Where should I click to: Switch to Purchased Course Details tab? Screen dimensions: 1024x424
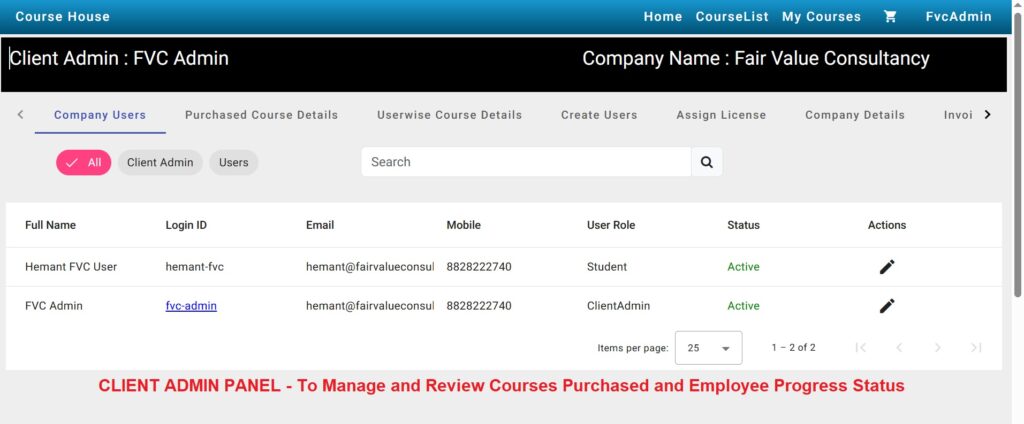pyautogui.click(x=261, y=115)
